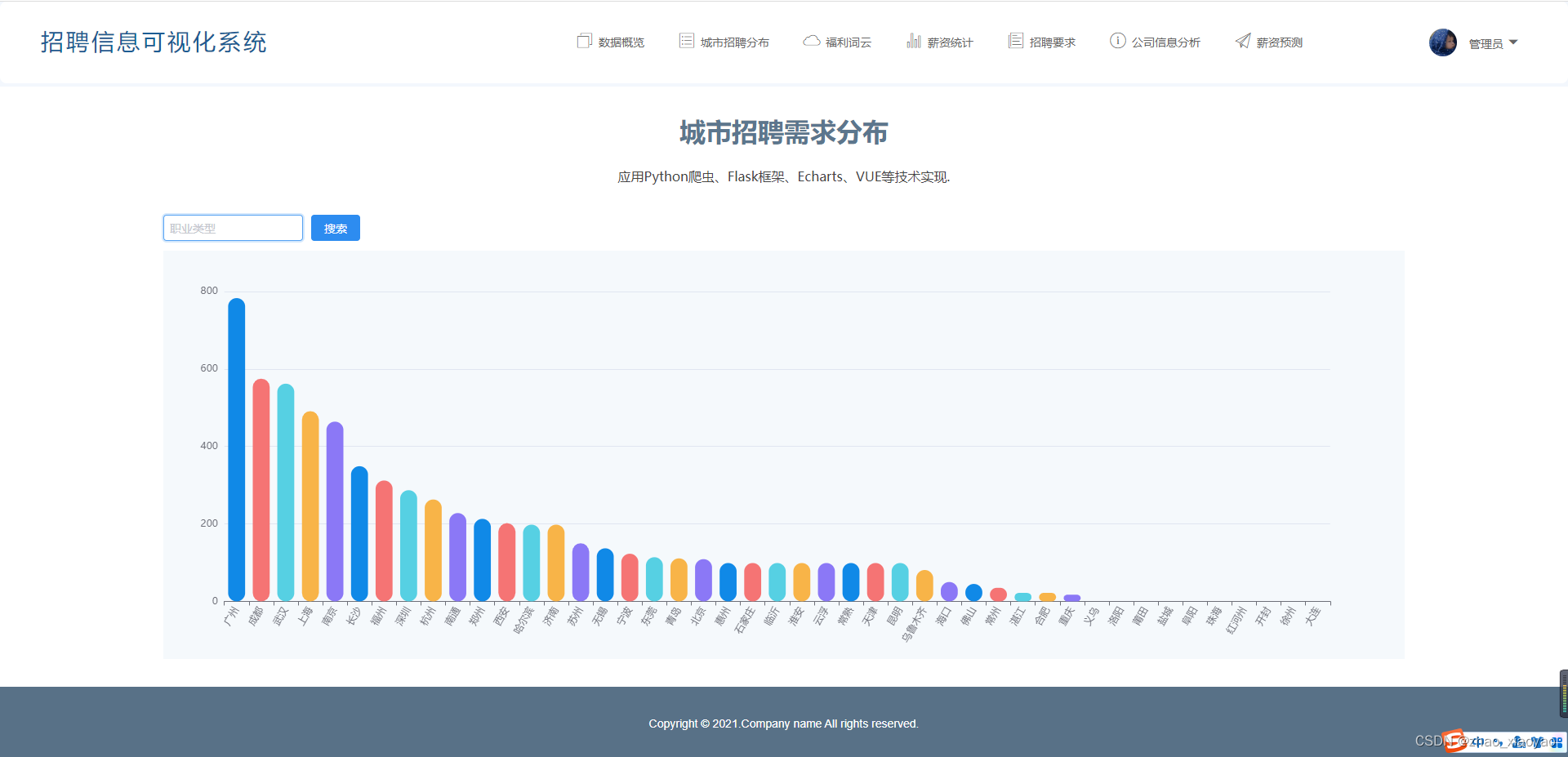Click the 城市招聘需求分布 heading
The height and width of the screenshot is (757, 1568).
(784, 132)
